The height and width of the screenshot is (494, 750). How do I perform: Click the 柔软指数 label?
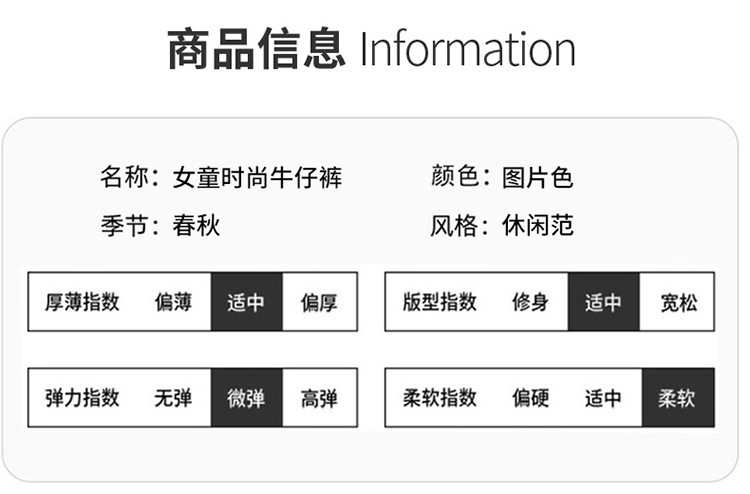click(440, 398)
